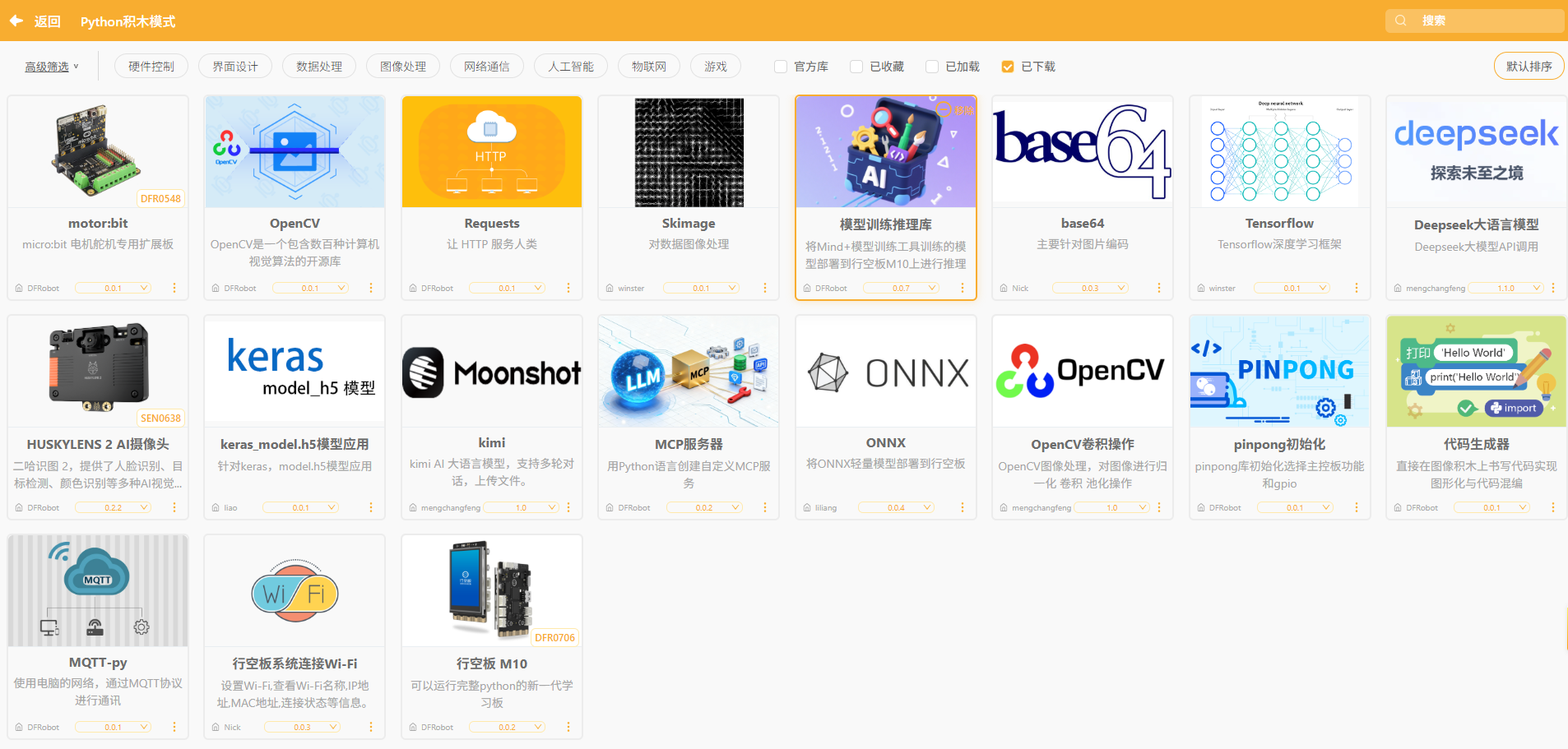
Task: Open three-dot menu on kimi card
Action: coord(568,507)
